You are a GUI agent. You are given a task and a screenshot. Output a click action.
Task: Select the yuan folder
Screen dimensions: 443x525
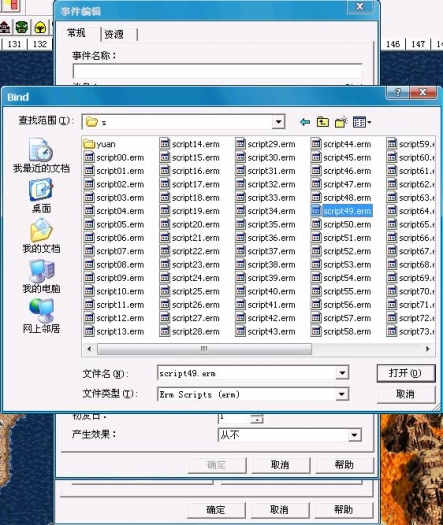tap(99, 144)
